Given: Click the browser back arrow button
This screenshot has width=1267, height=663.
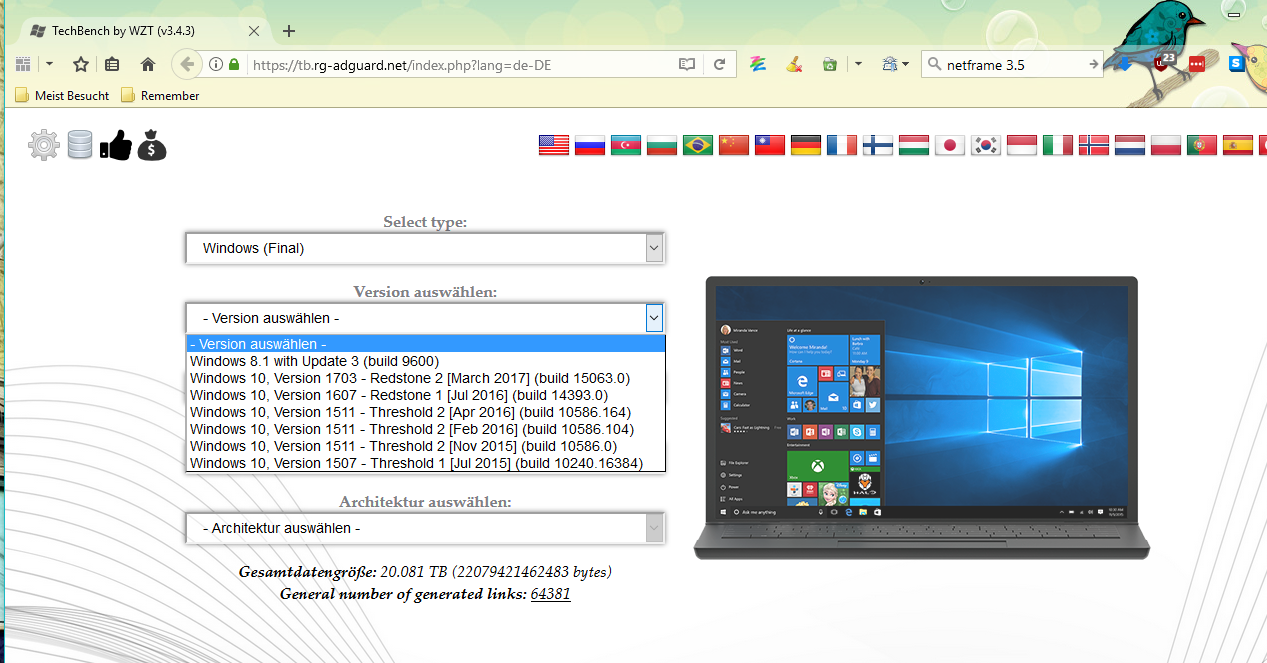Looking at the screenshot, I should pos(186,64).
